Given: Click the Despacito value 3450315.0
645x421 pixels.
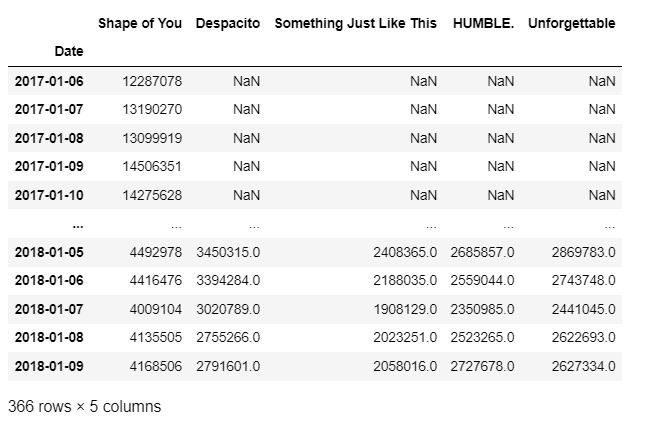Looking at the screenshot, I should pos(228,252).
